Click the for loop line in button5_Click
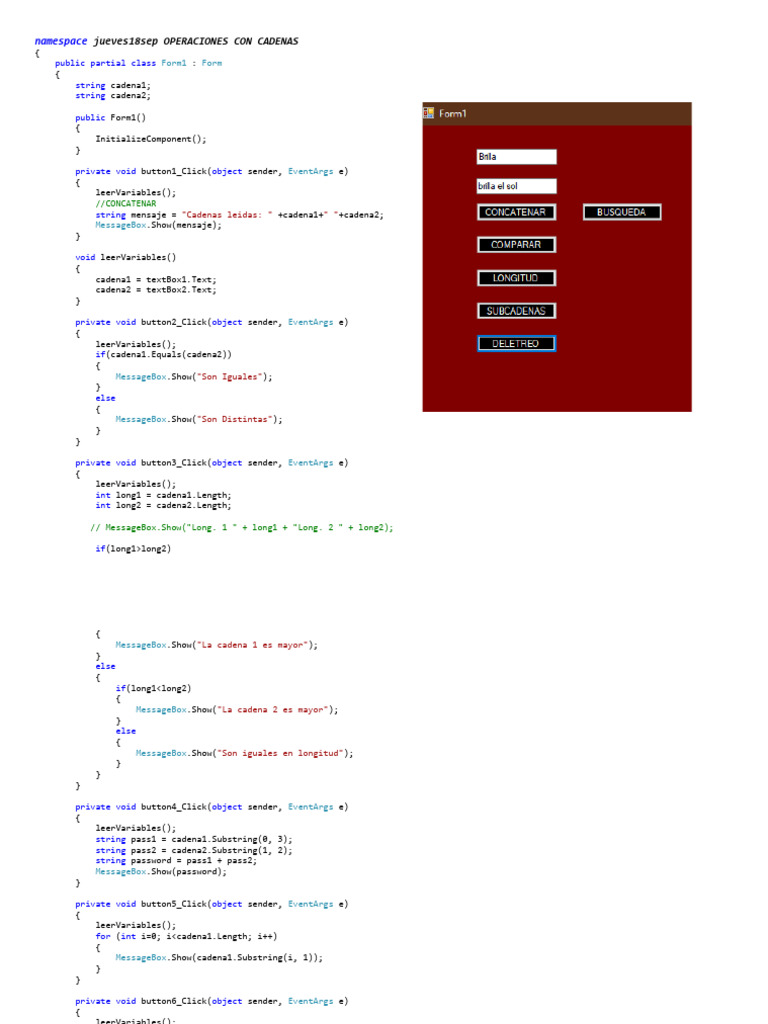Image resolution: width=768 pixels, height=1024 pixels. pyautogui.click(x=186, y=936)
